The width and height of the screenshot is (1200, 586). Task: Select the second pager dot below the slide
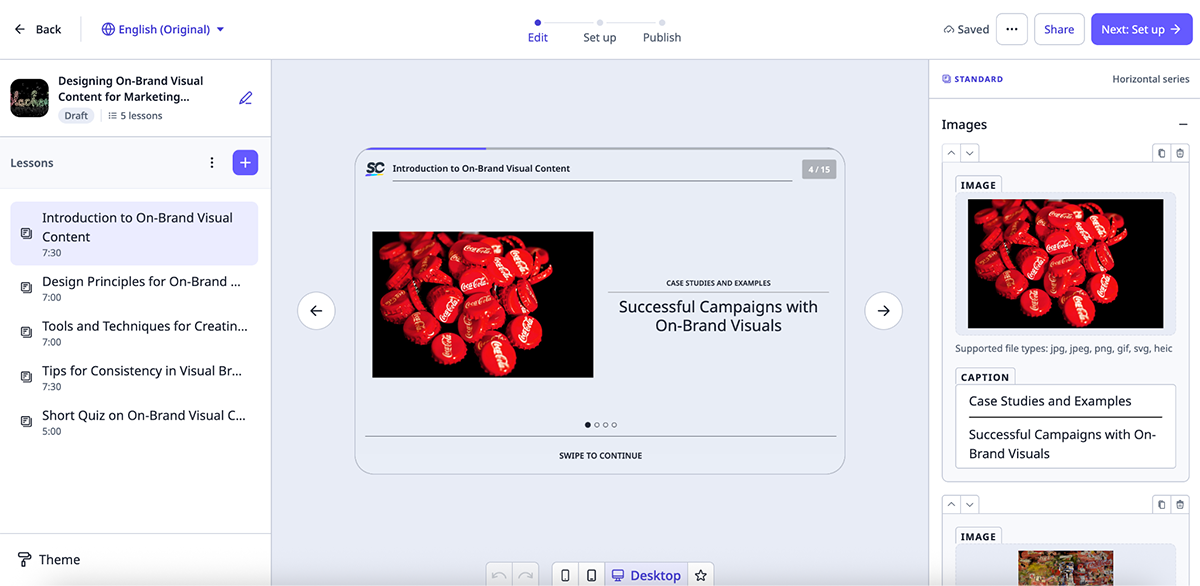pos(596,424)
